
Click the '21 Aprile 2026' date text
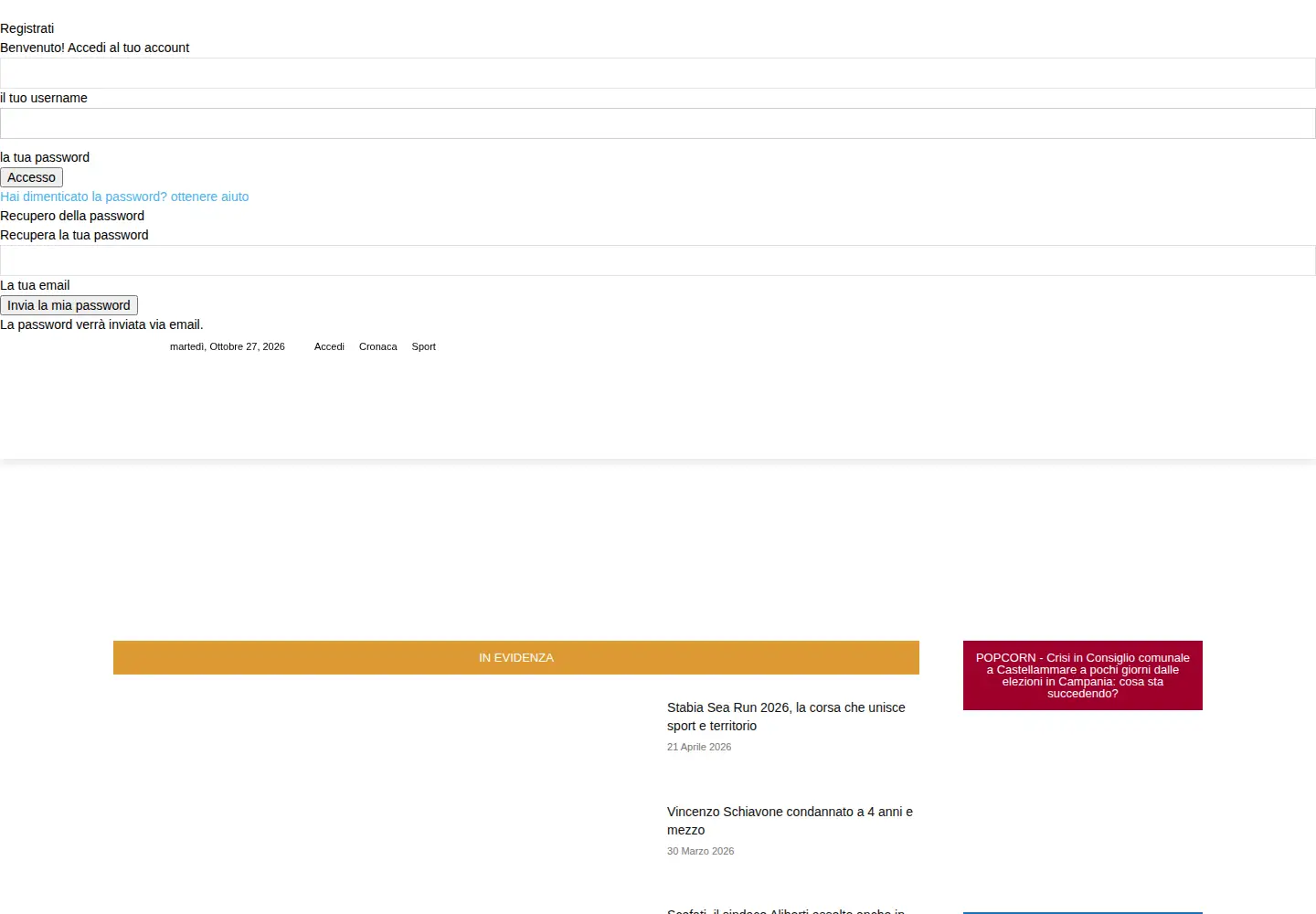699,747
